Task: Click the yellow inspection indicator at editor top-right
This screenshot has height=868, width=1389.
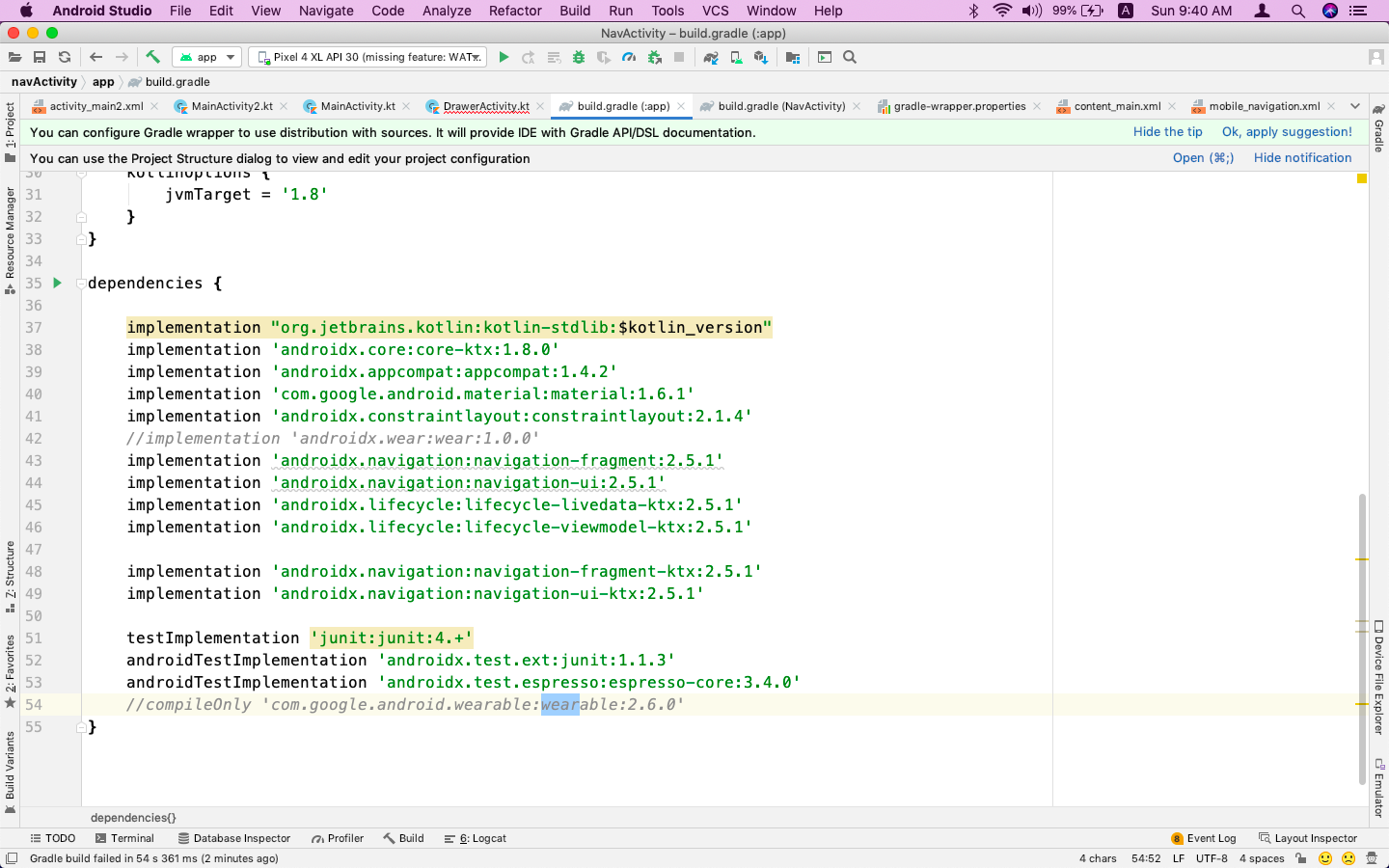Action: point(1362,178)
